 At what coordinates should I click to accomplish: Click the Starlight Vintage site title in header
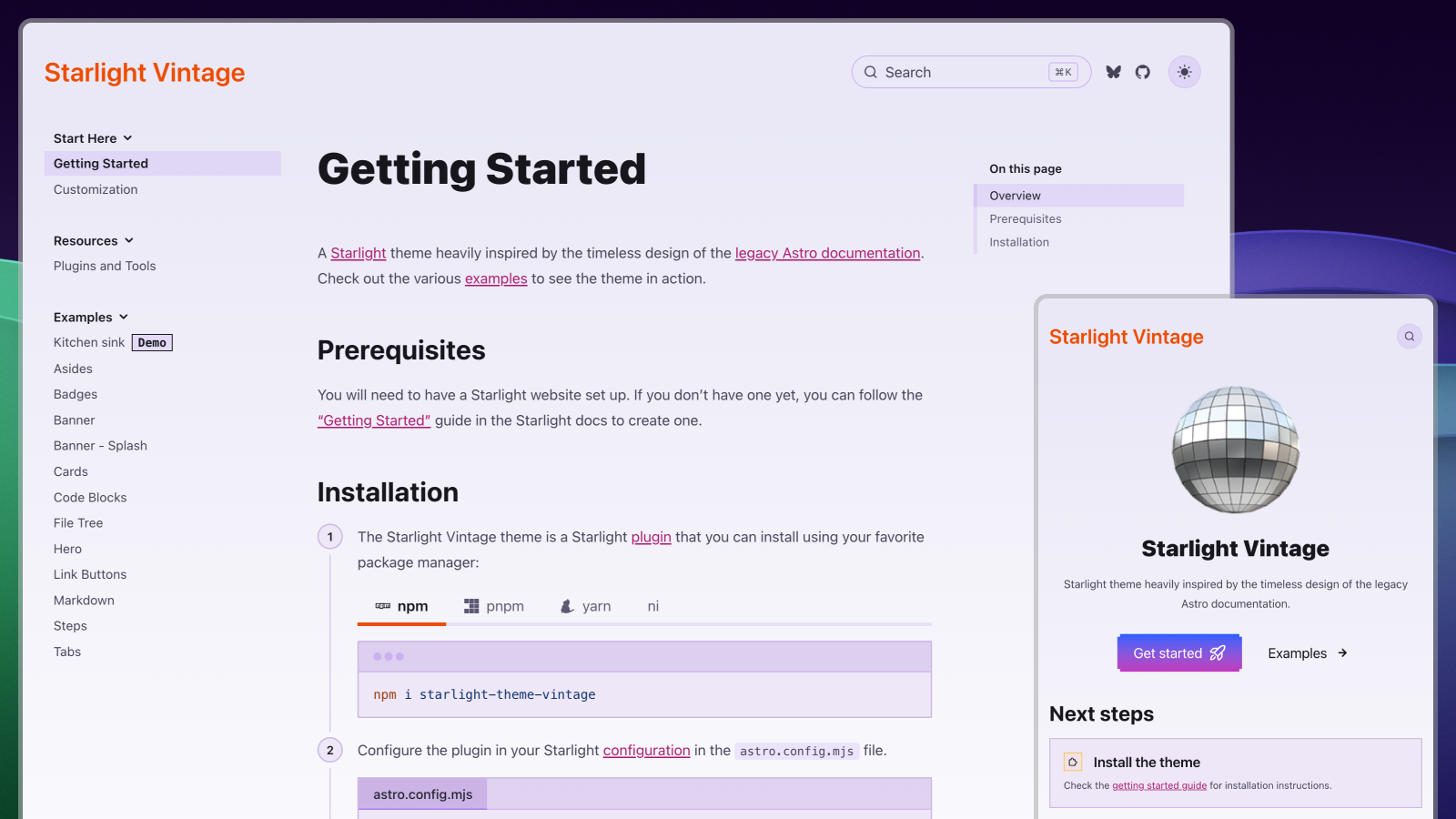point(145,73)
